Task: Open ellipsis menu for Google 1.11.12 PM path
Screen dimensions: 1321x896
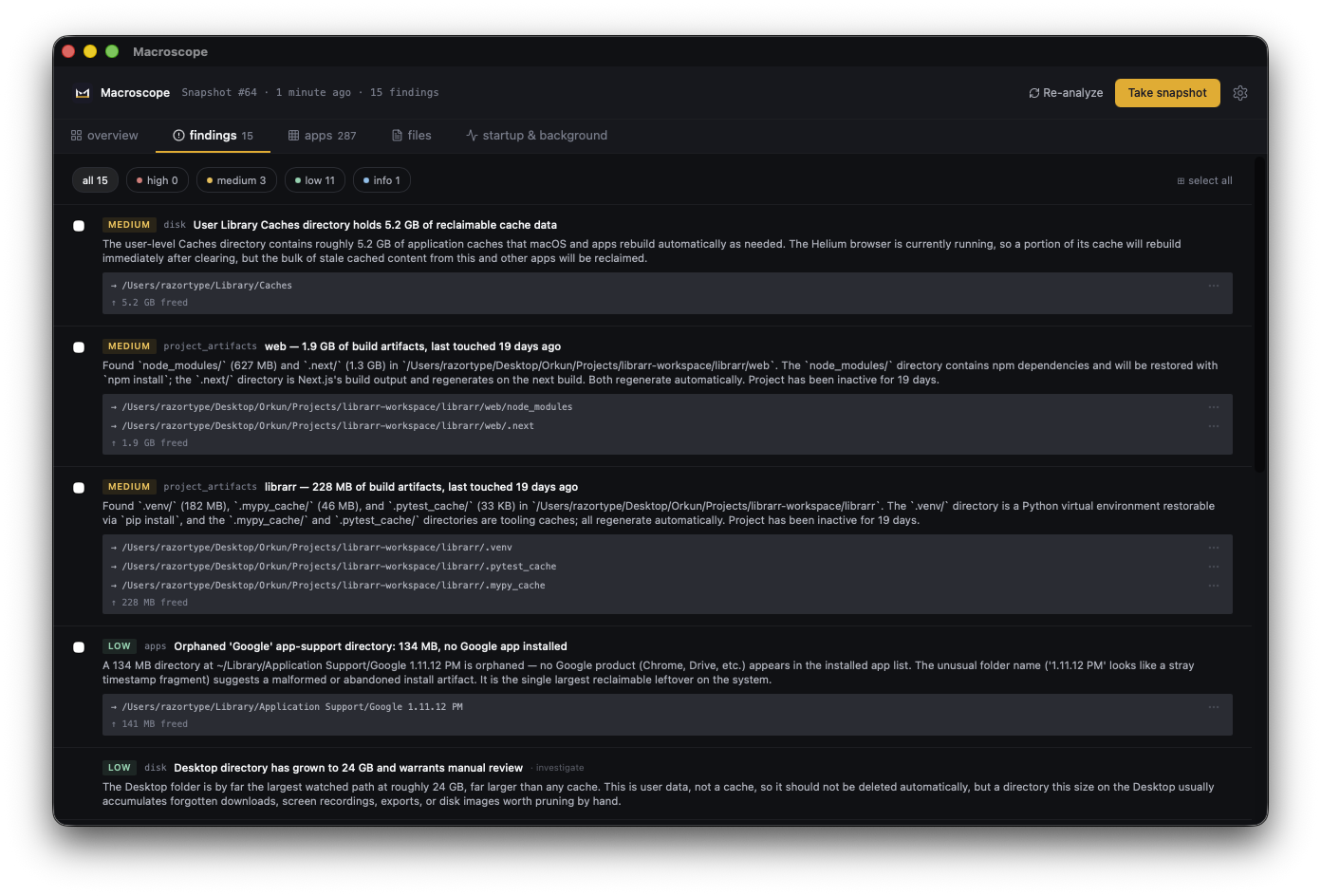Action: (1214, 707)
